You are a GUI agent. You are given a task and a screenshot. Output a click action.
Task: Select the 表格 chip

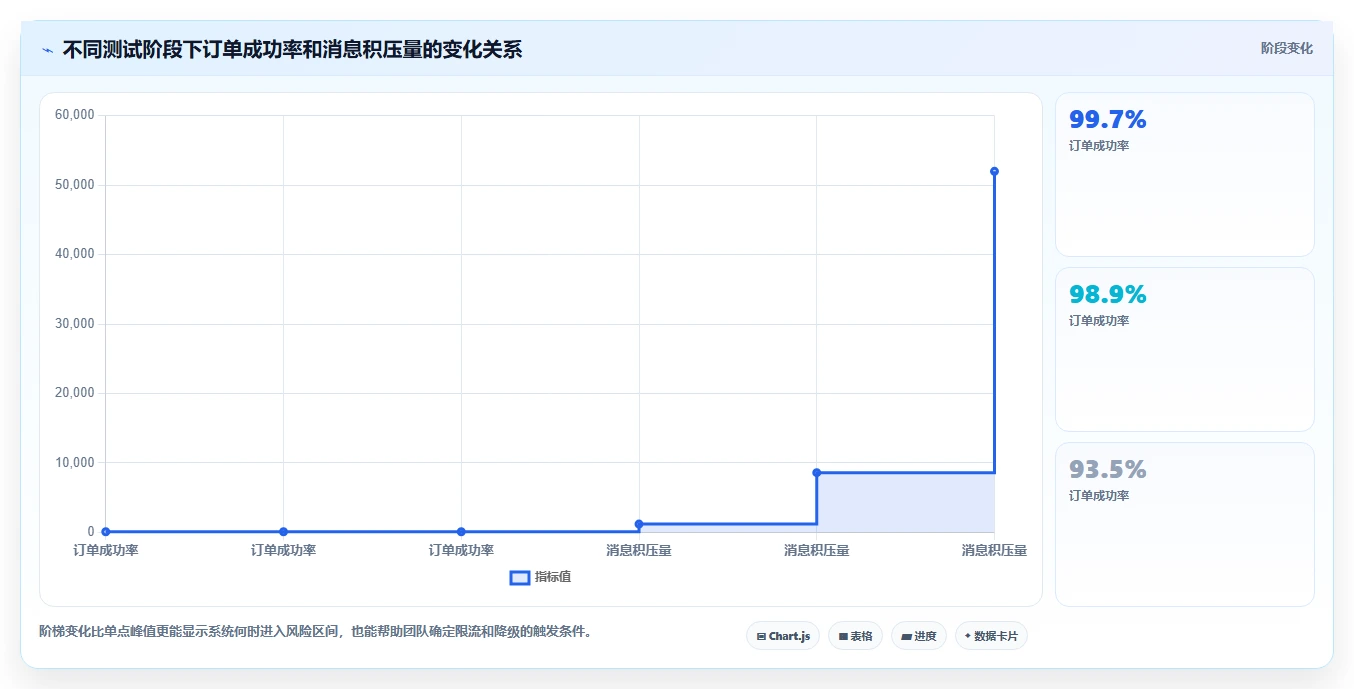pyautogui.click(x=855, y=636)
